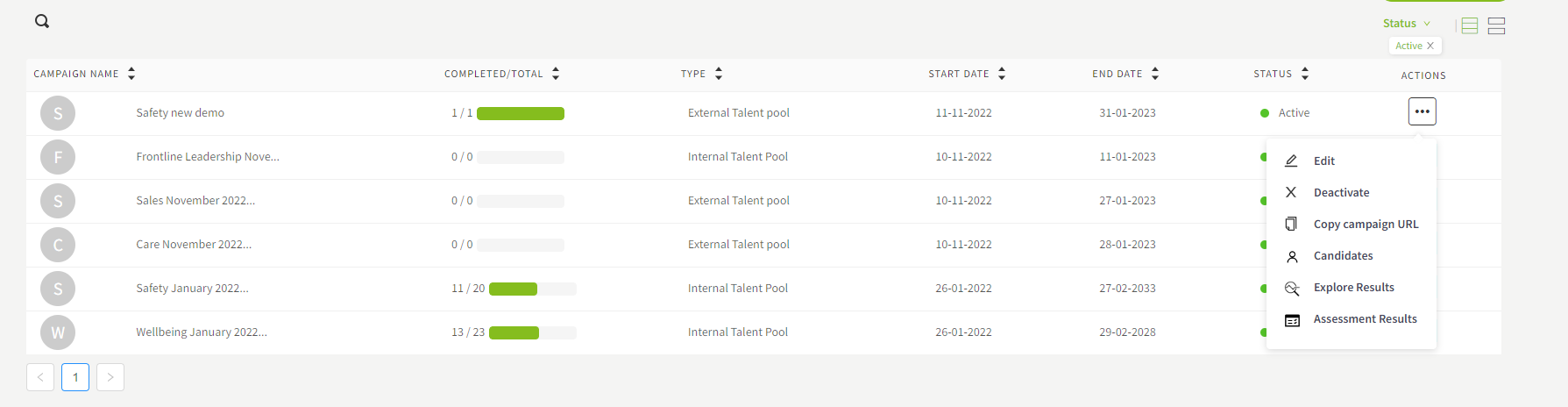
Task: Open Explore Results from the menu
Action: (1352, 288)
